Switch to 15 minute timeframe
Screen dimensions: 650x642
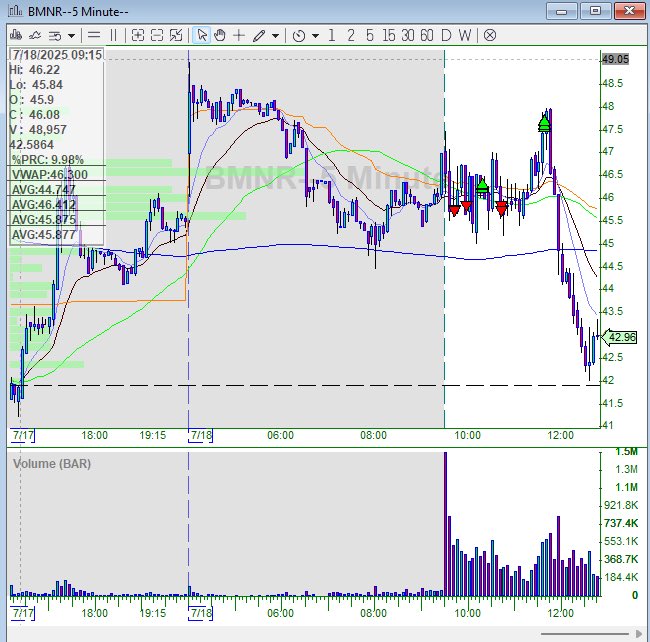pos(388,35)
